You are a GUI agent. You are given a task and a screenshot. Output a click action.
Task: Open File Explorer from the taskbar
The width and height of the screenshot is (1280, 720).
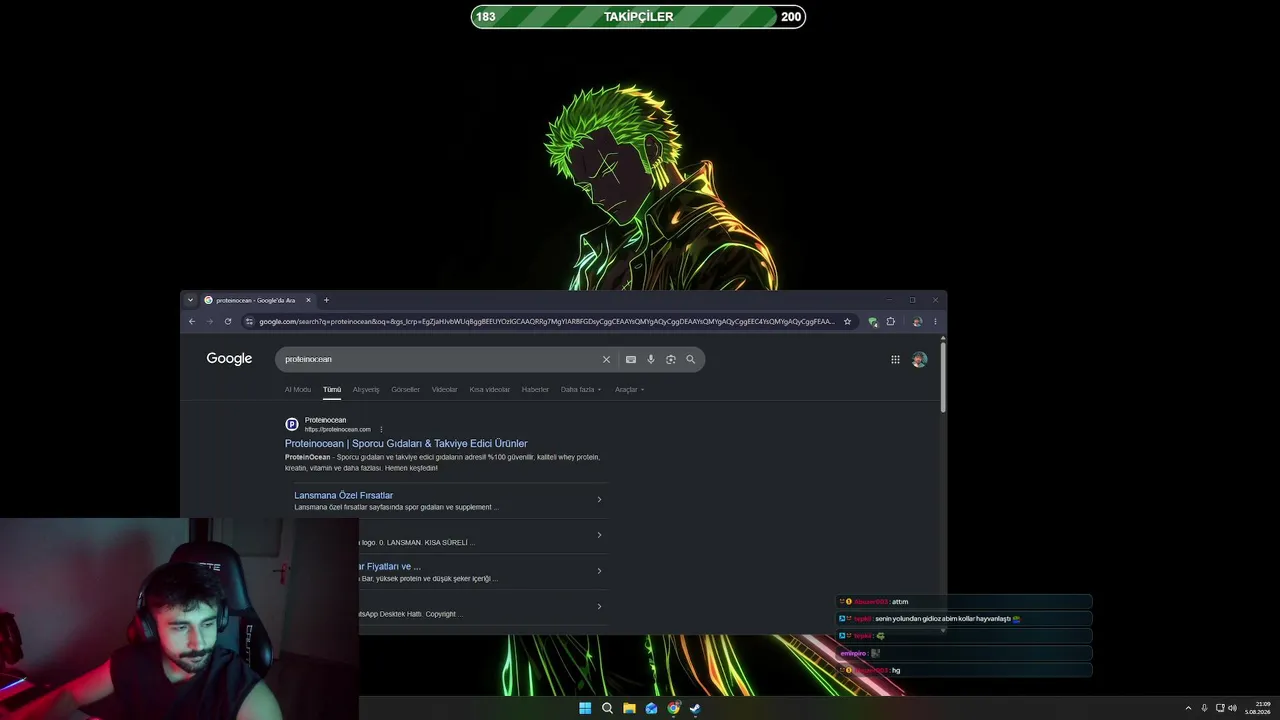629,708
